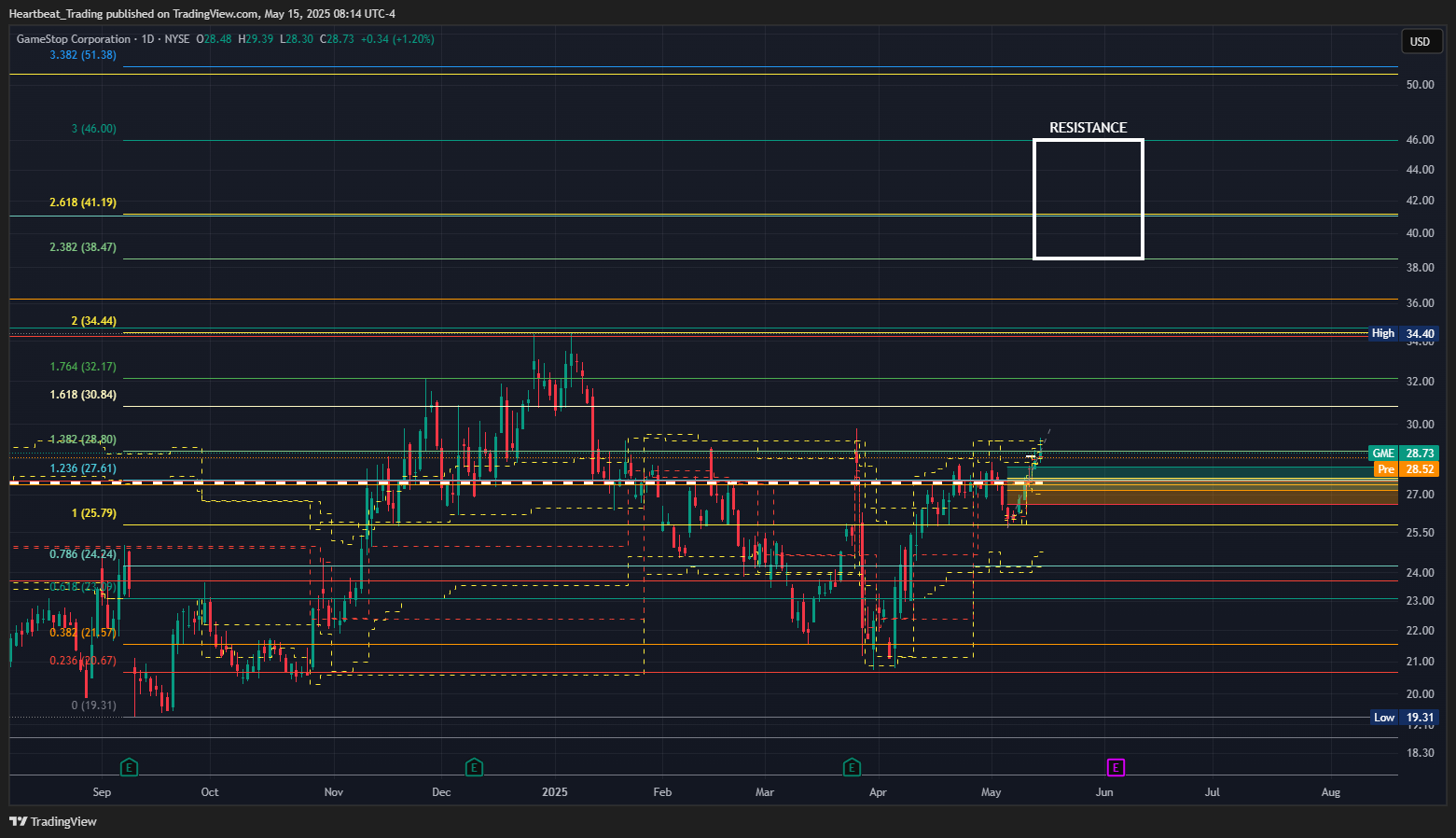Viewport: 1456px width, 838px height.
Task: Click 32.00 on the price axis
Action: point(1420,382)
